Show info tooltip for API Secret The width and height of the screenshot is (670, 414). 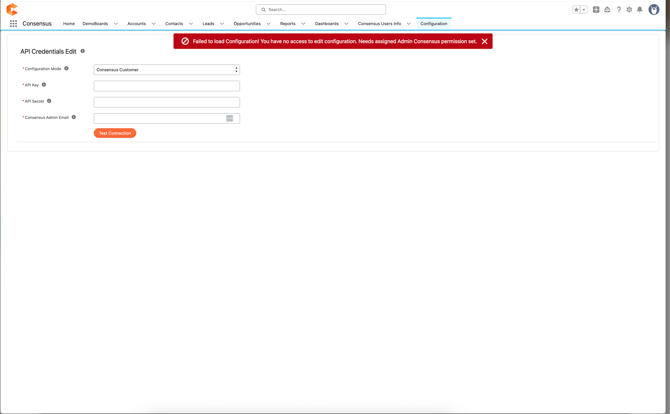point(49,101)
